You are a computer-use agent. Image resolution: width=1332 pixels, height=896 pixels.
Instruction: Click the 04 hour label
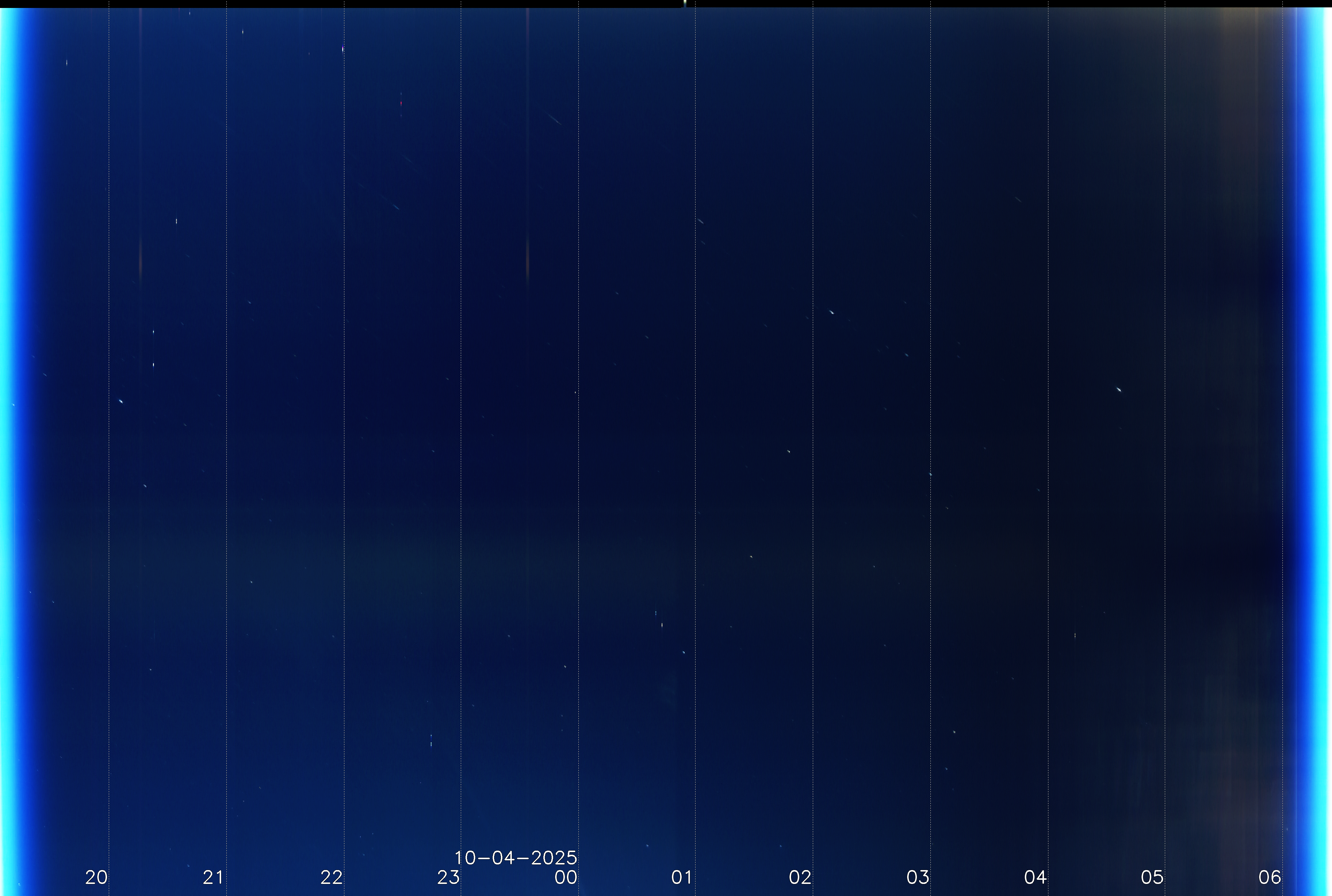tap(1035, 877)
